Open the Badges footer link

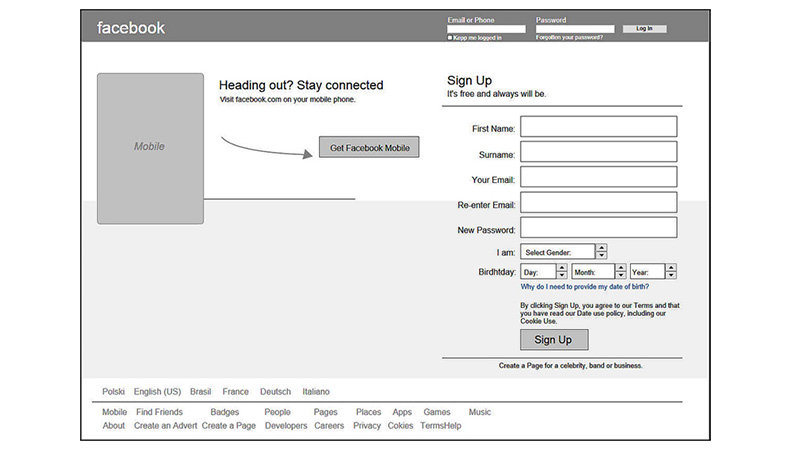[x=224, y=412]
